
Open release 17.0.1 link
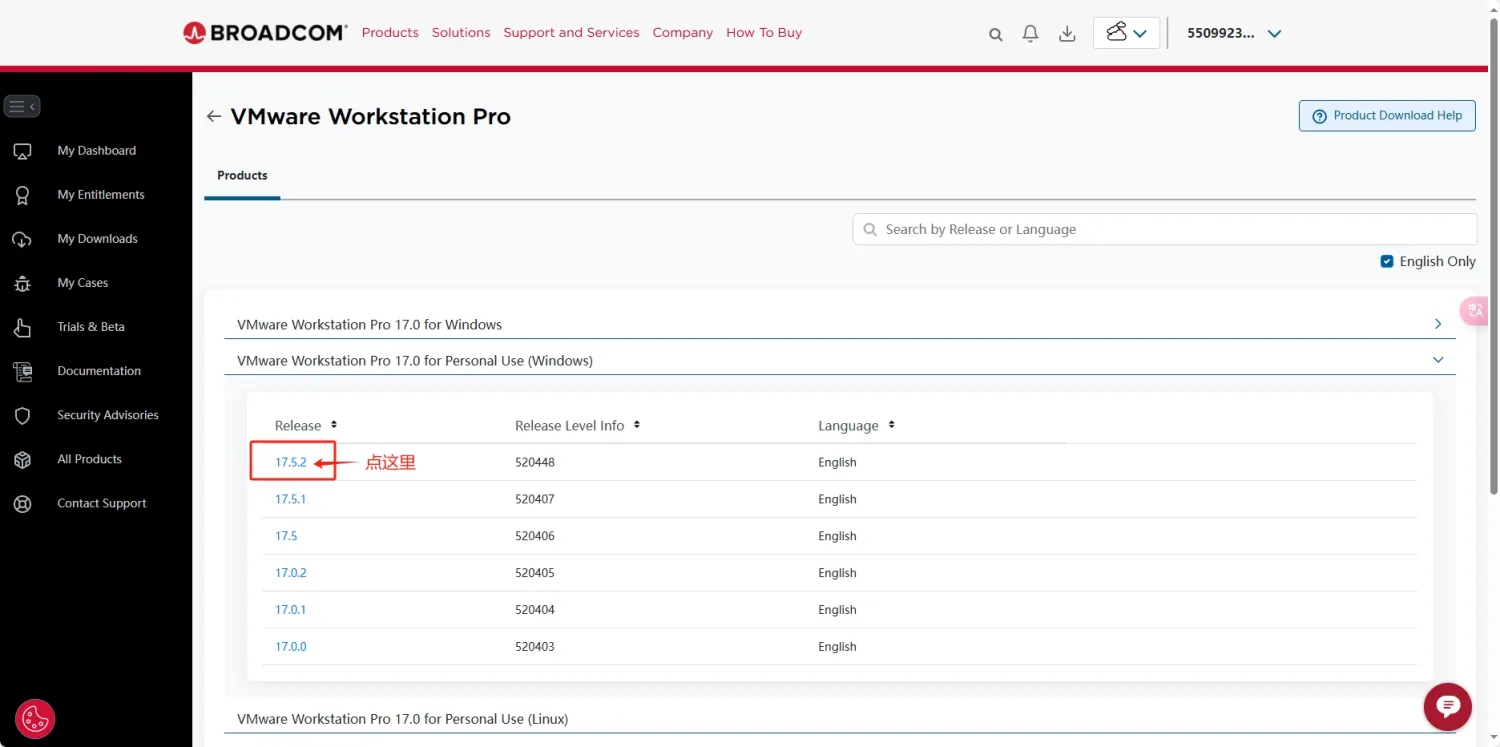(290, 610)
